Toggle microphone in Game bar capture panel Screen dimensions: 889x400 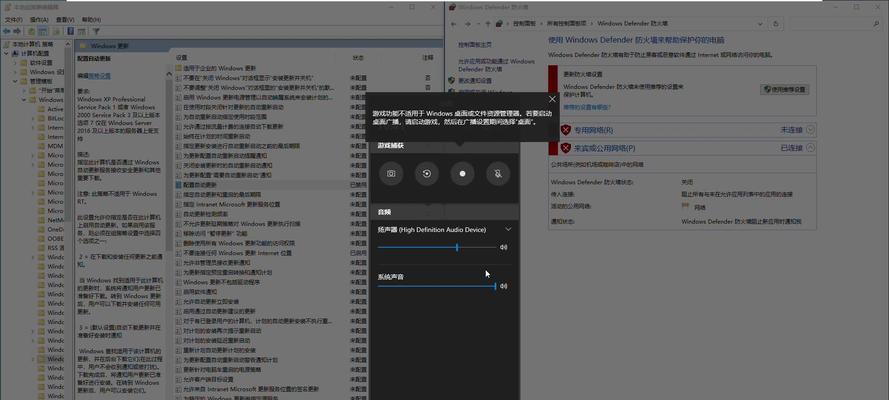(x=498, y=174)
